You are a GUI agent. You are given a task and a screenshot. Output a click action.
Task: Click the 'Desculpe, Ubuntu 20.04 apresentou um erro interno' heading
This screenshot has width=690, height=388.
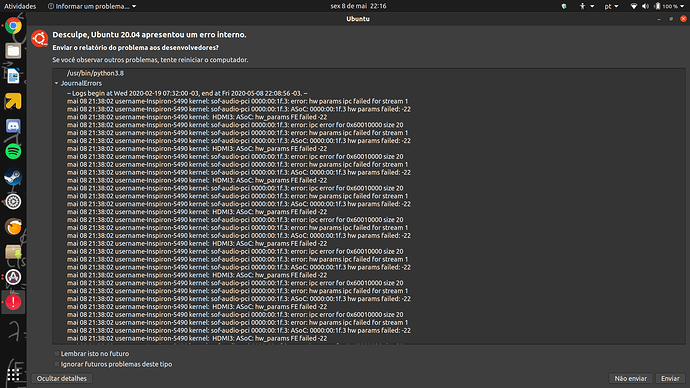tap(149, 35)
